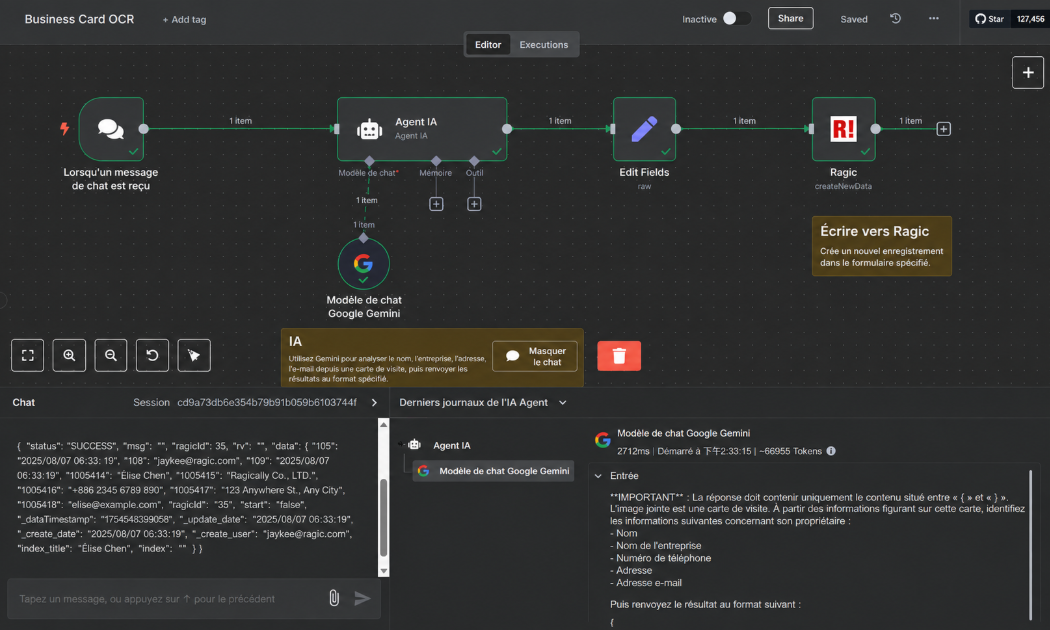
Task: Click the Saved status text
Action: [x=854, y=19]
